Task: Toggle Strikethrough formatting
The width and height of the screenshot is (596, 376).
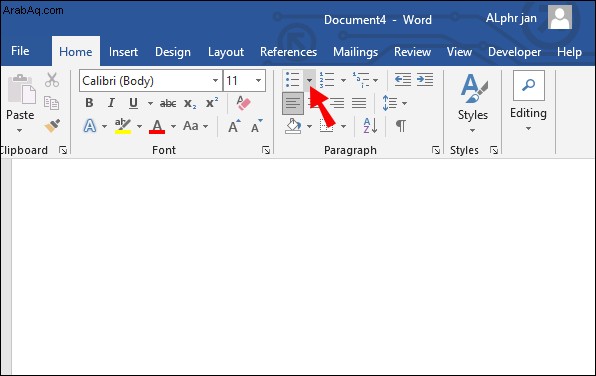Action: pyautogui.click(x=168, y=103)
